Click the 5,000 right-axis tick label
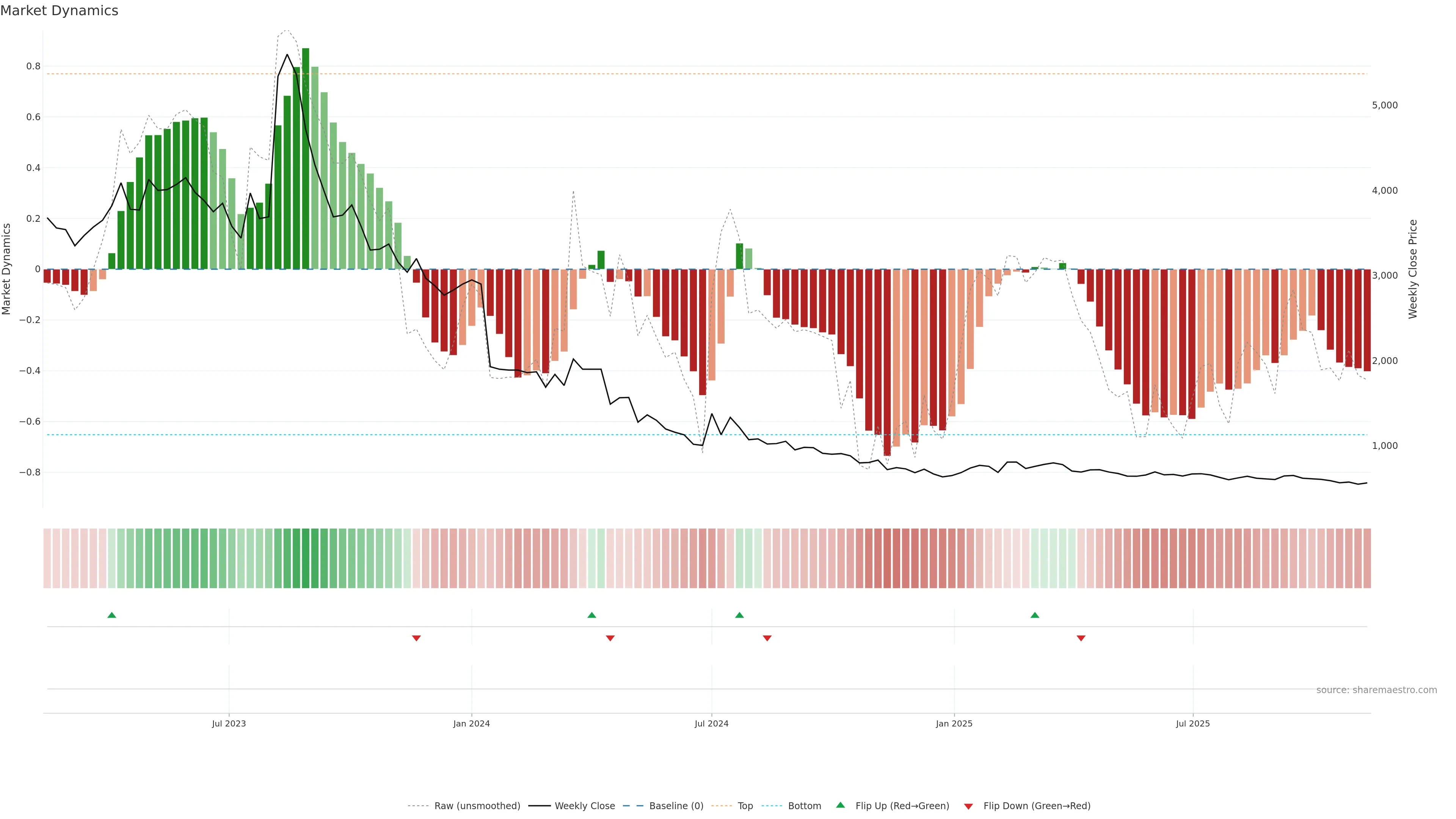The height and width of the screenshot is (819, 1456). (1384, 105)
